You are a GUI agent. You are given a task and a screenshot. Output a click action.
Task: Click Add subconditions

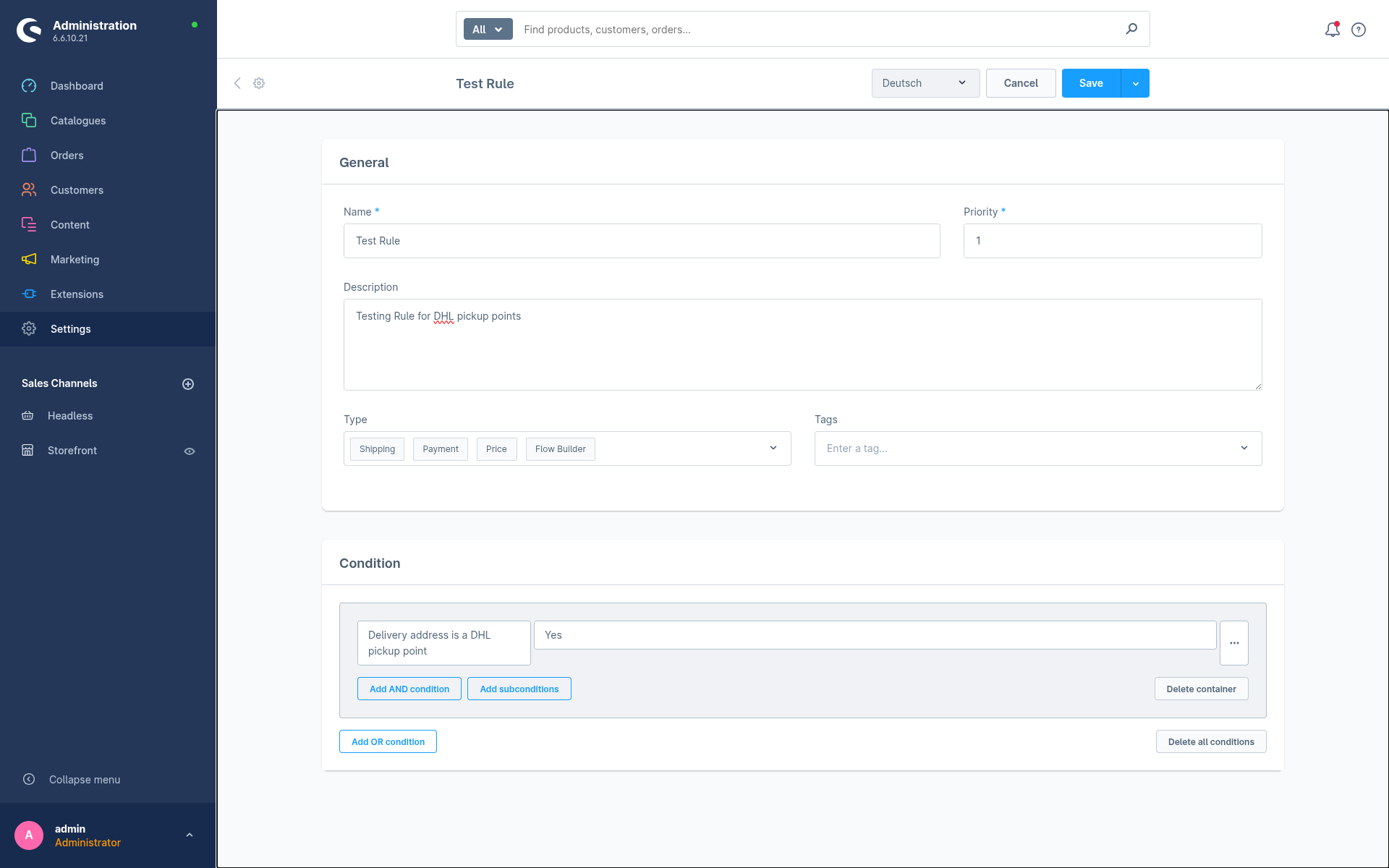519,689
